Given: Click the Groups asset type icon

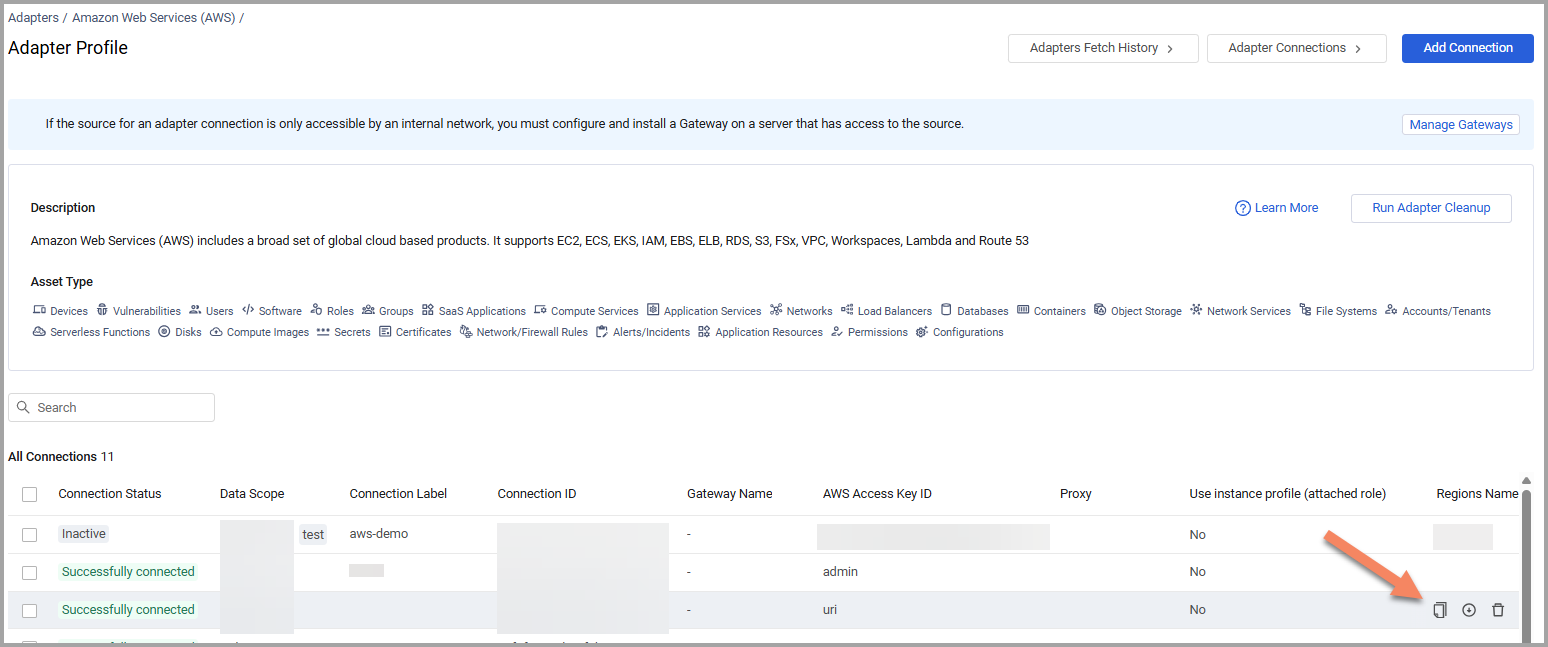Looking at the screenshot, I should (x=368, y=310).
